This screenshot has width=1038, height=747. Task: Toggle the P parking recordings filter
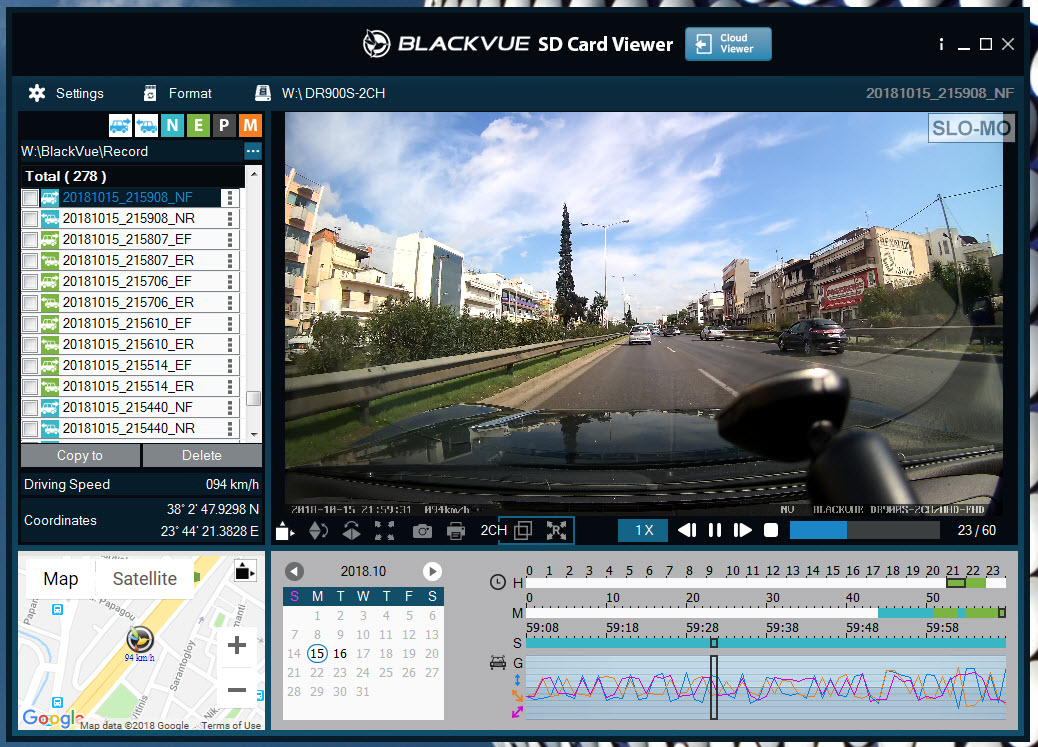224,125
